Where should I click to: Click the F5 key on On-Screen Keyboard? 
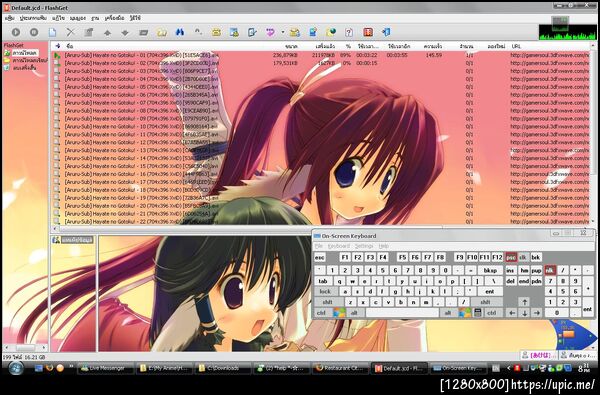pyautogui.click(x=402, y=258)
